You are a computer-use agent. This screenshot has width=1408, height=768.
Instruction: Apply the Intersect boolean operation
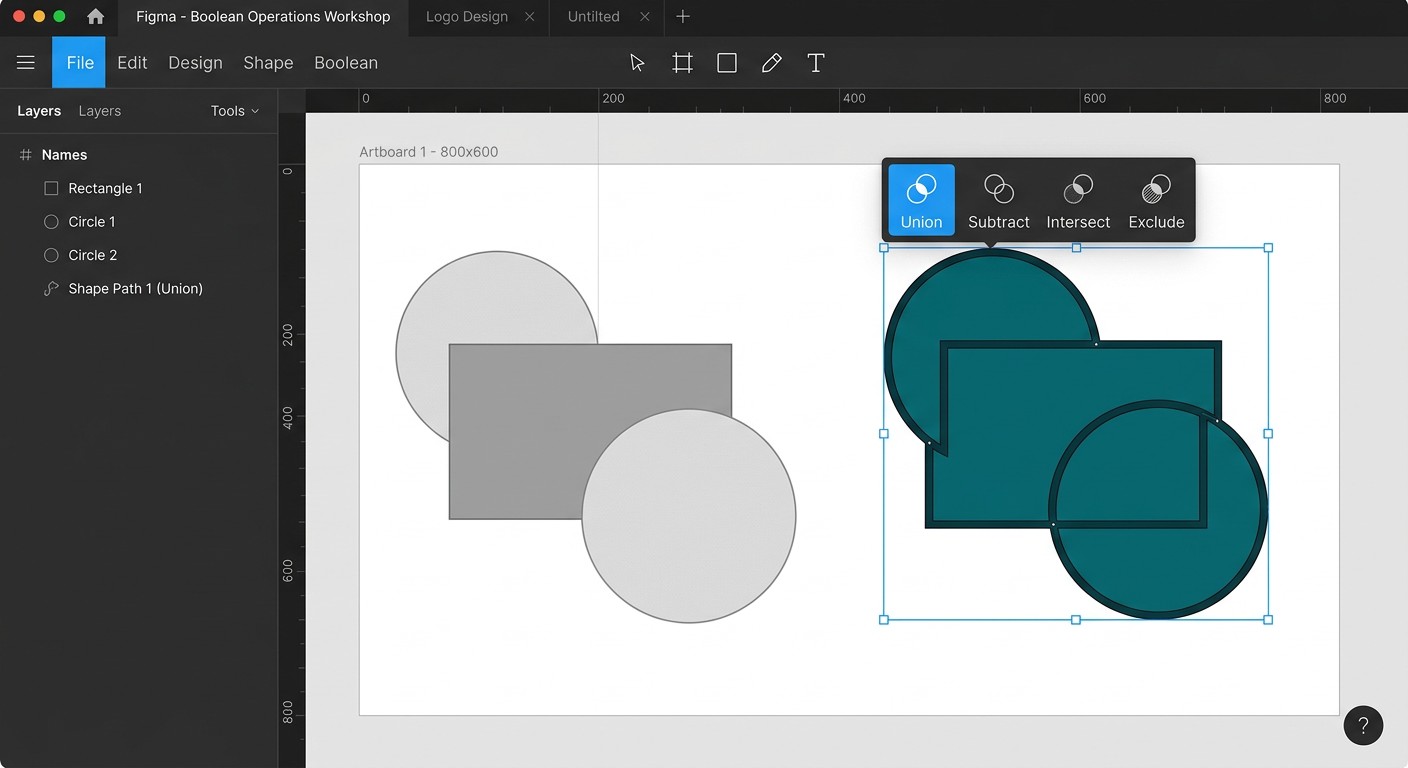(x=1078, y=200)
